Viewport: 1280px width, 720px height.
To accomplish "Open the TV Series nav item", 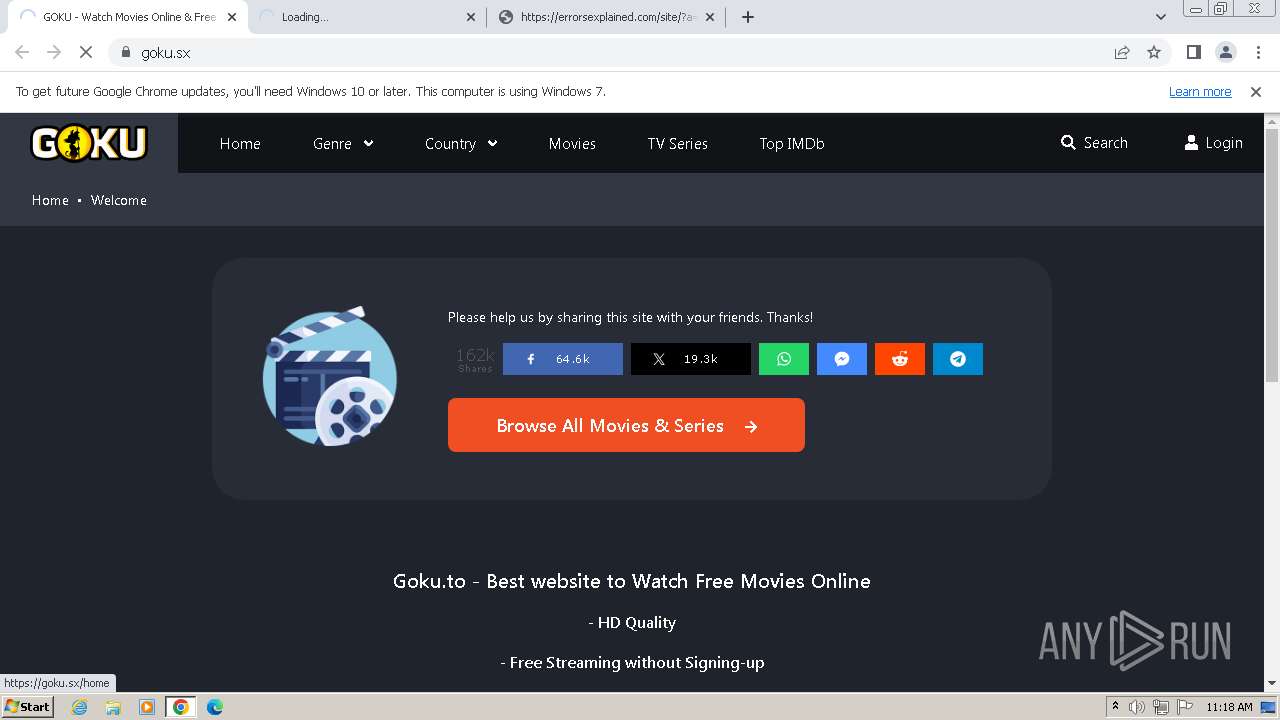I will (677, 143).
